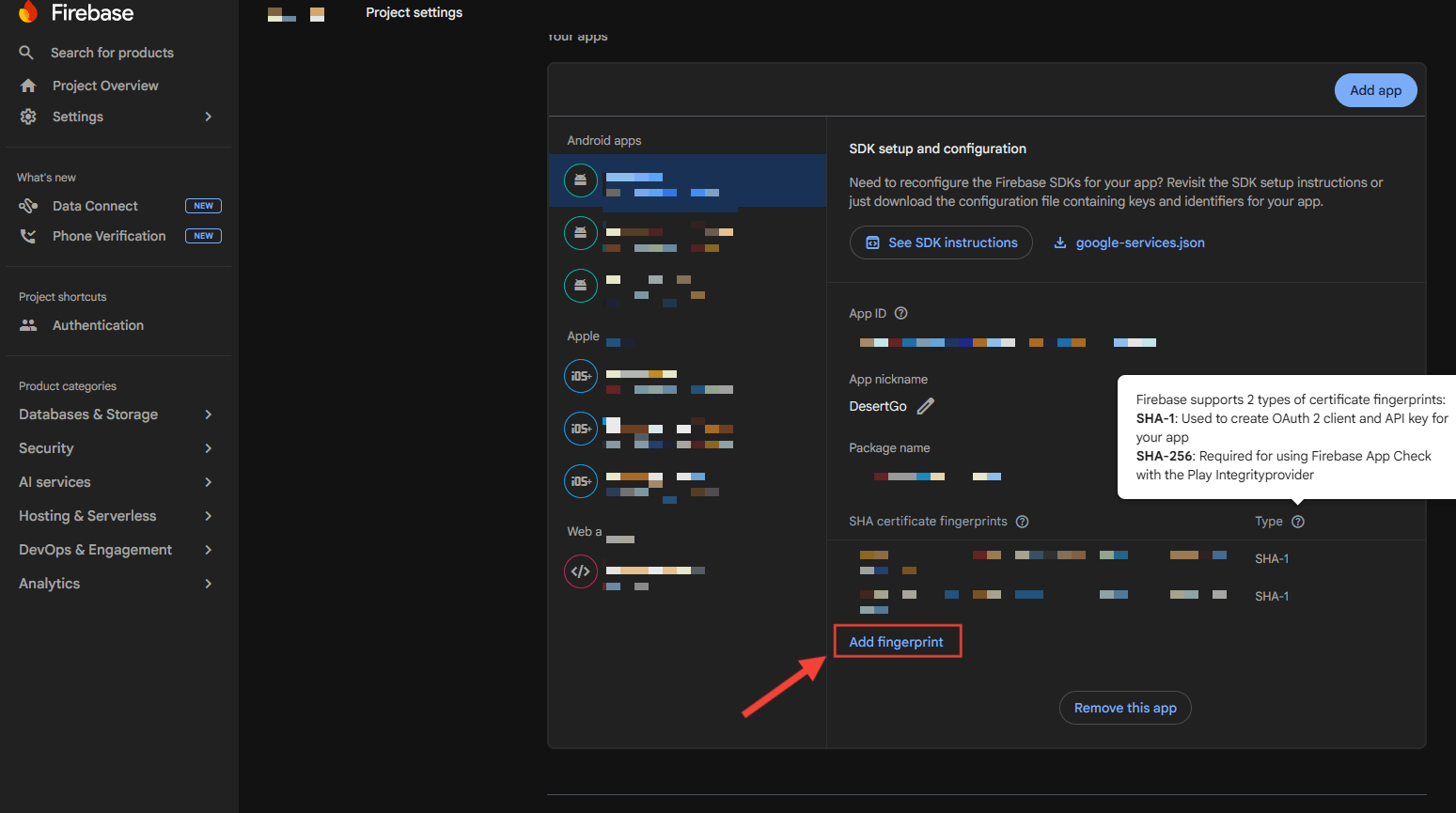Click the SDK instructions terminal icon
This screenshot has width=1456, height=813.
pos(872,242)
